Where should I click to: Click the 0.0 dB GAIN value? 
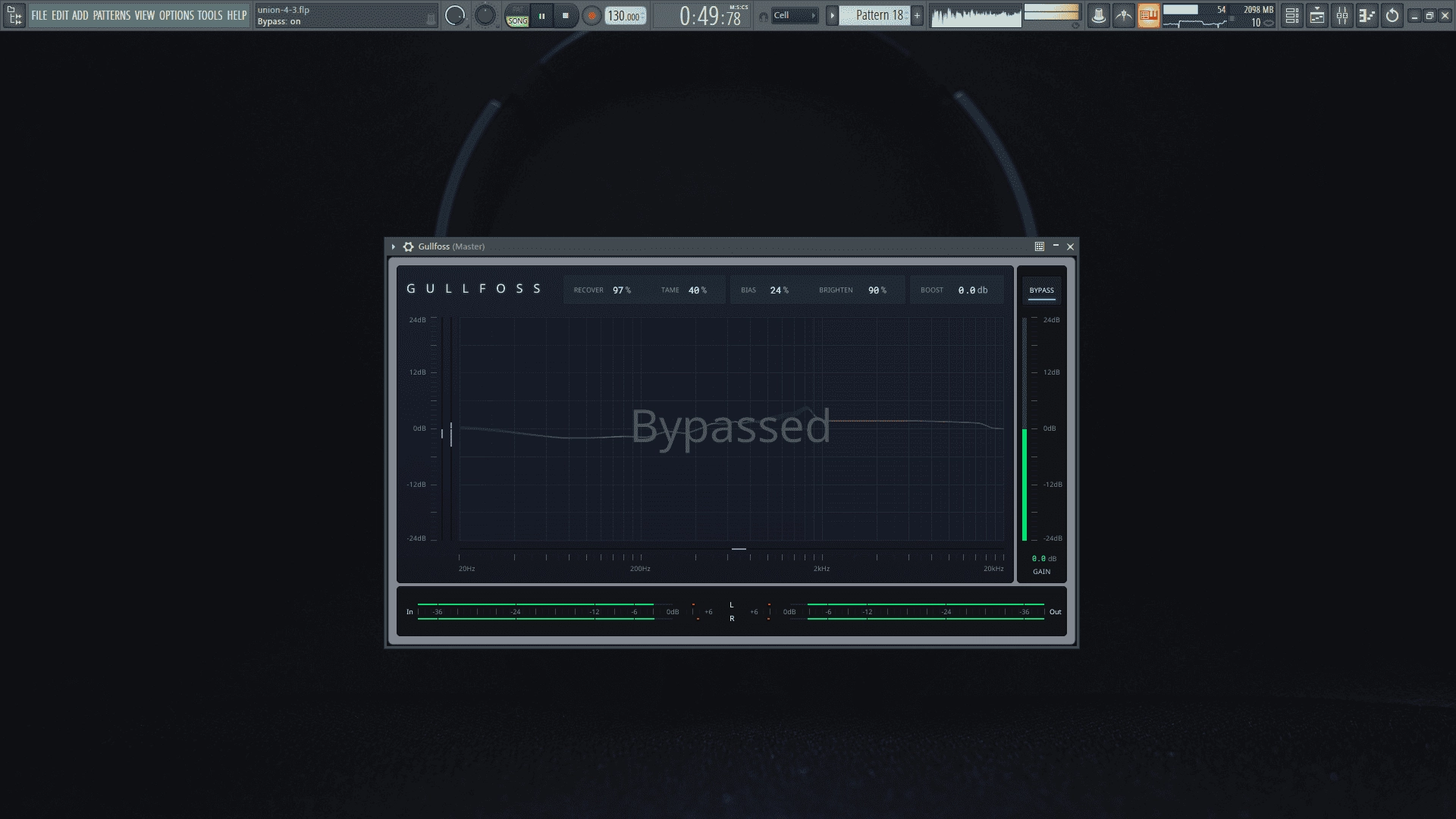tap(1044, 559)
